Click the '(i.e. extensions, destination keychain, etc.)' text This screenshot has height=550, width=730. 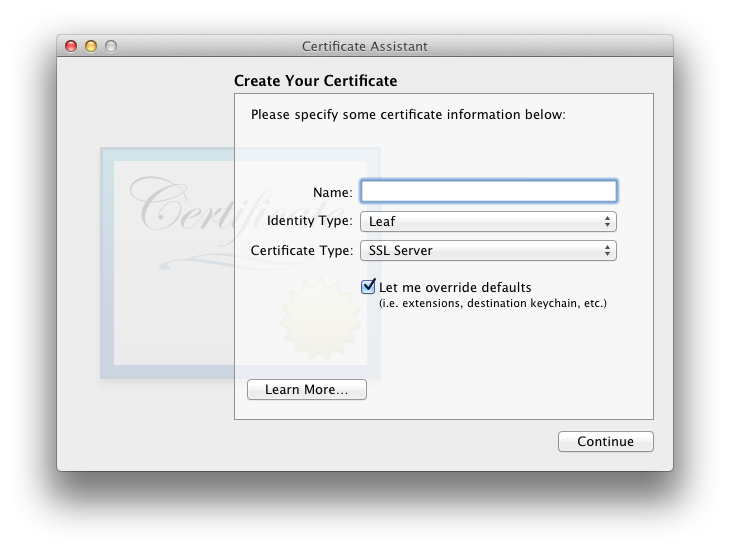click(493, 303)
